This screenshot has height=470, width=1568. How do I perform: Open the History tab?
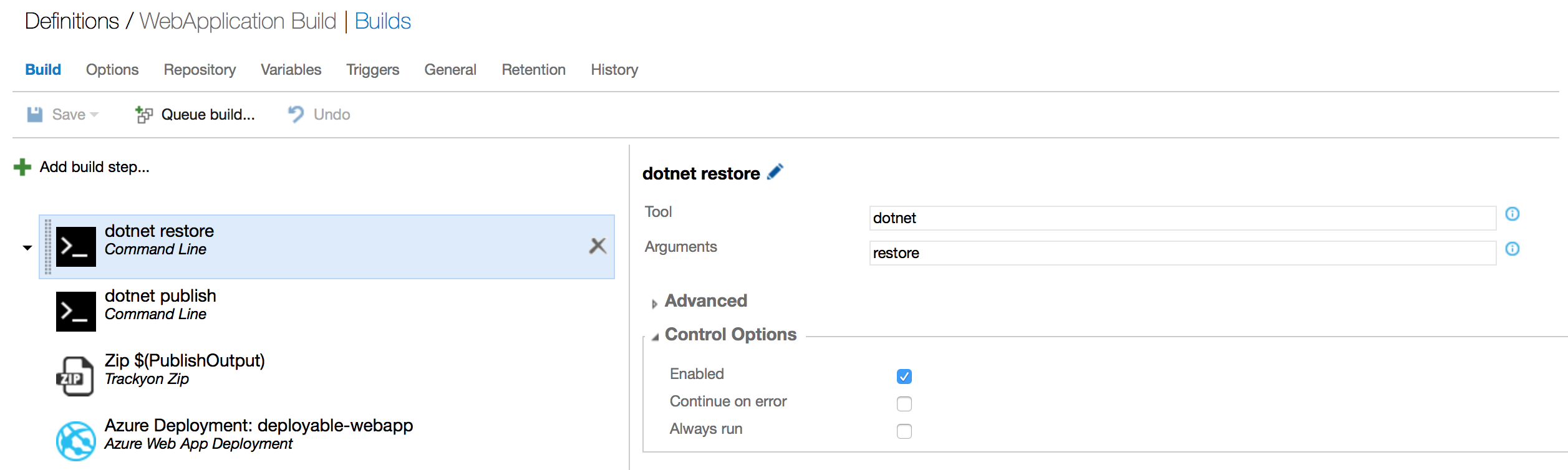pos(614,70)
